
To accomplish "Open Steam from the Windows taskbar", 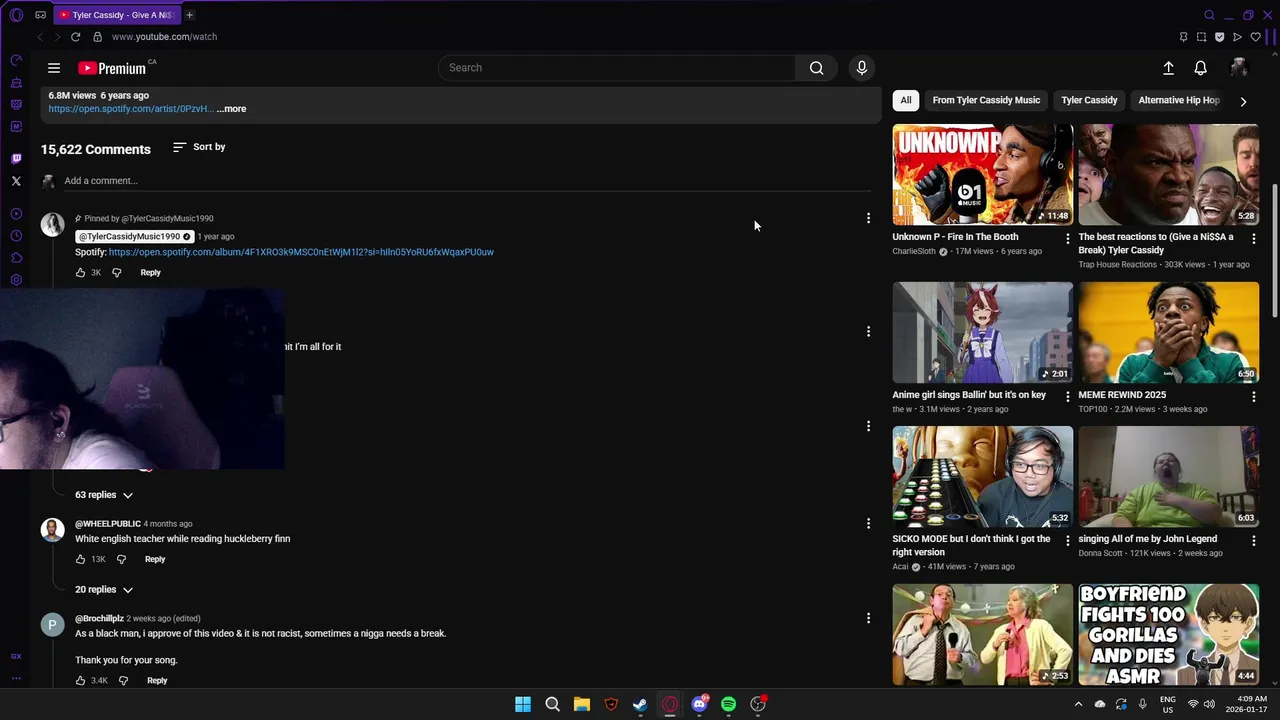I will 640,704.
